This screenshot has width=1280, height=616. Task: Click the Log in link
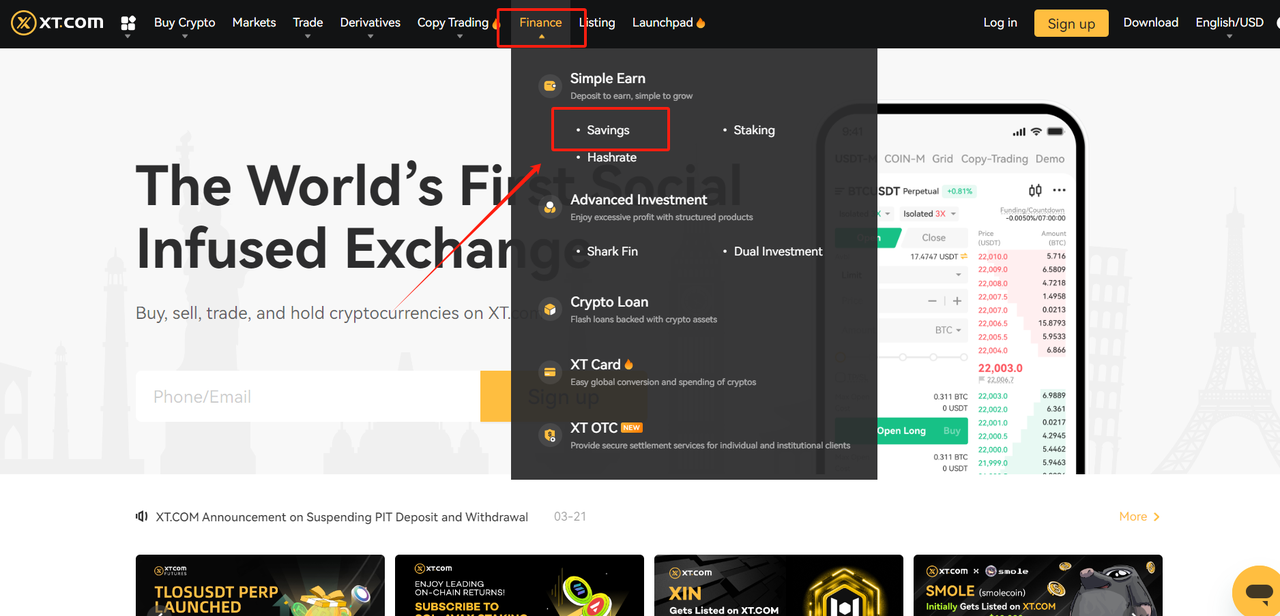(1000, 22)
